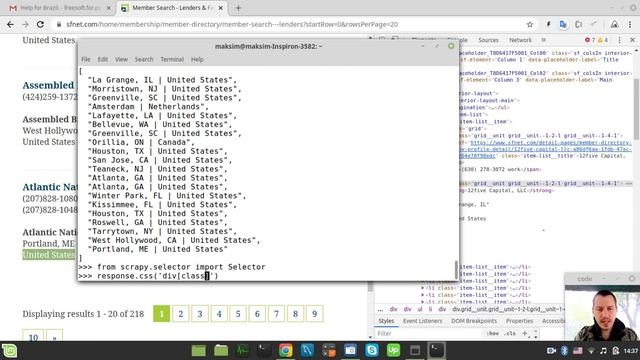Go to results page 5
The width and height of the screenshot is (640, 360).
(238, 313)
